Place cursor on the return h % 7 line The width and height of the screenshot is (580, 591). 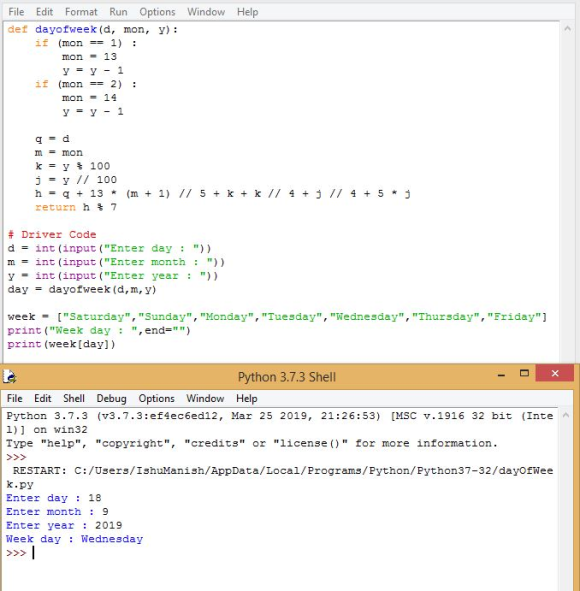(x=76, y=207)
